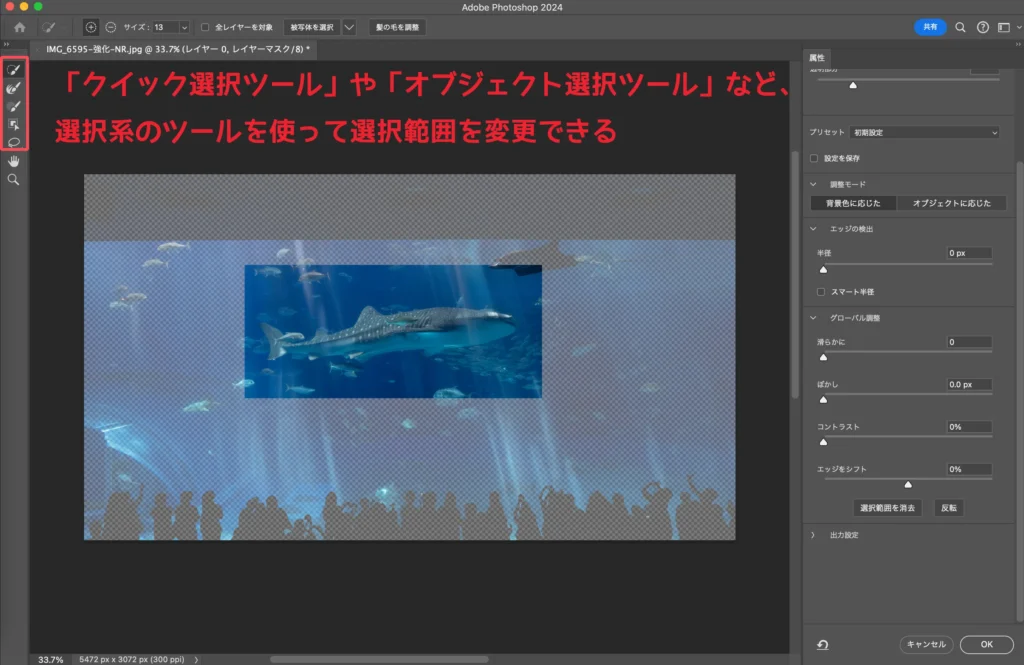The height and width of the screenshot is (665, 1024).
Task: Enable the スマート半径 checkbox
Action: tap(821, 292)
